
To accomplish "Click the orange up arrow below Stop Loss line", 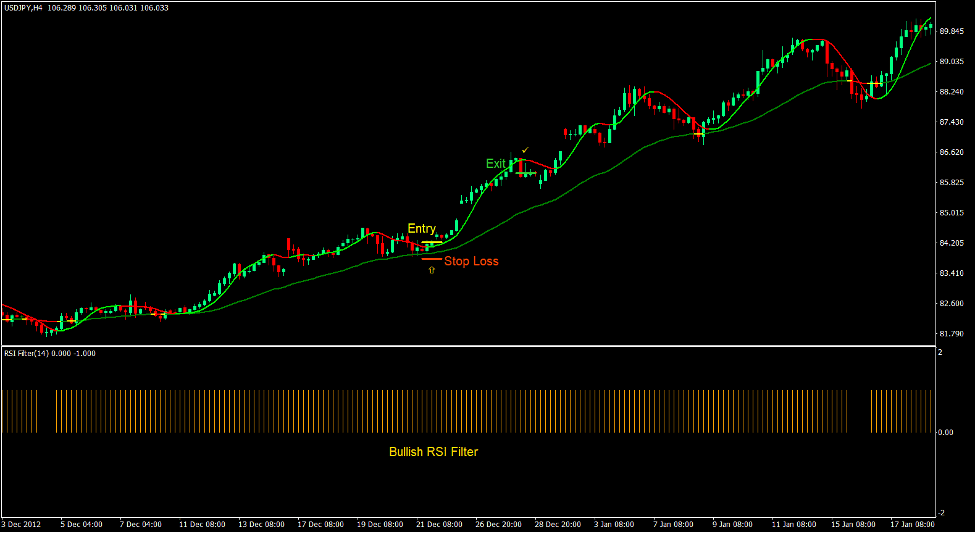I will tap(432, 270).
